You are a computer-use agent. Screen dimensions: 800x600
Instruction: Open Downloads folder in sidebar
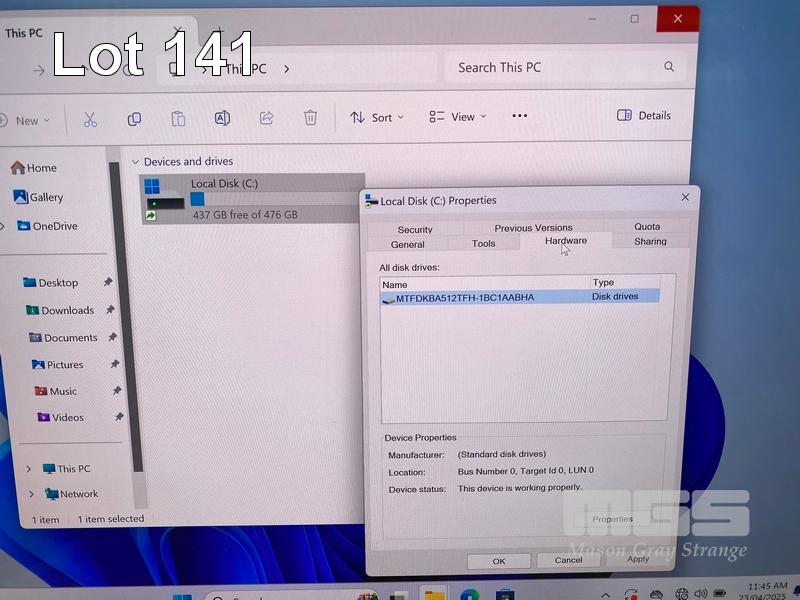coord(67,311)
